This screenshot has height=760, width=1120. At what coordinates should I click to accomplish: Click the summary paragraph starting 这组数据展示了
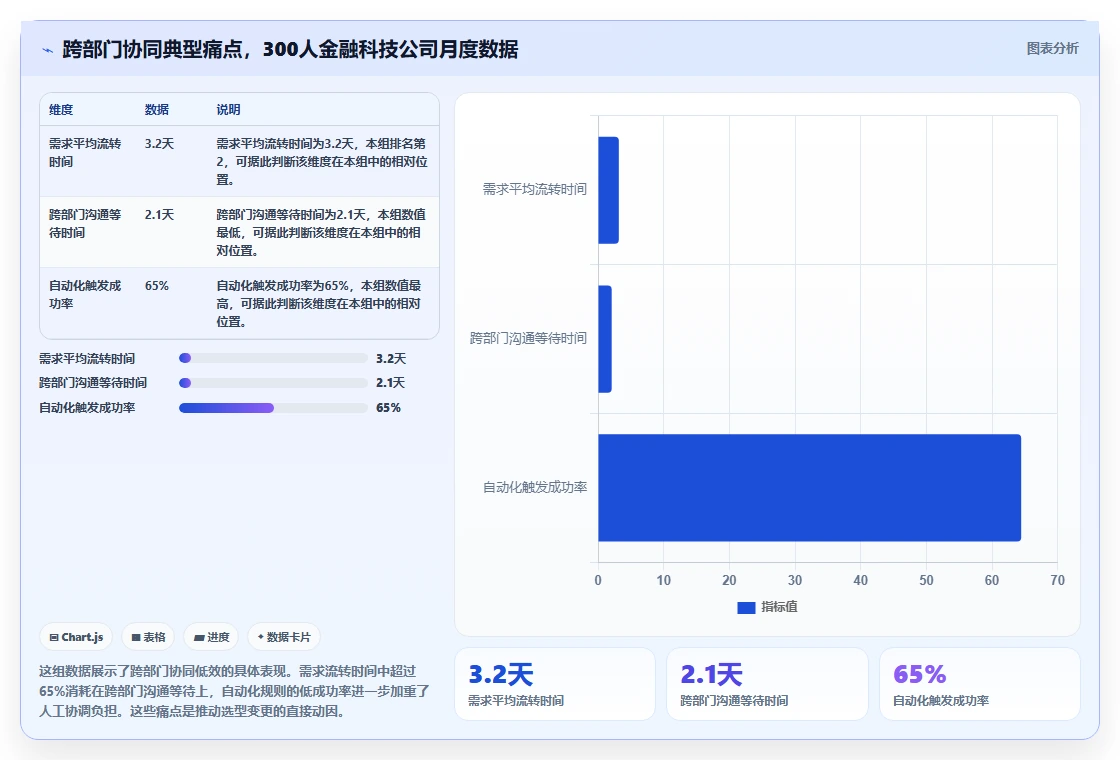click(234, 691)
